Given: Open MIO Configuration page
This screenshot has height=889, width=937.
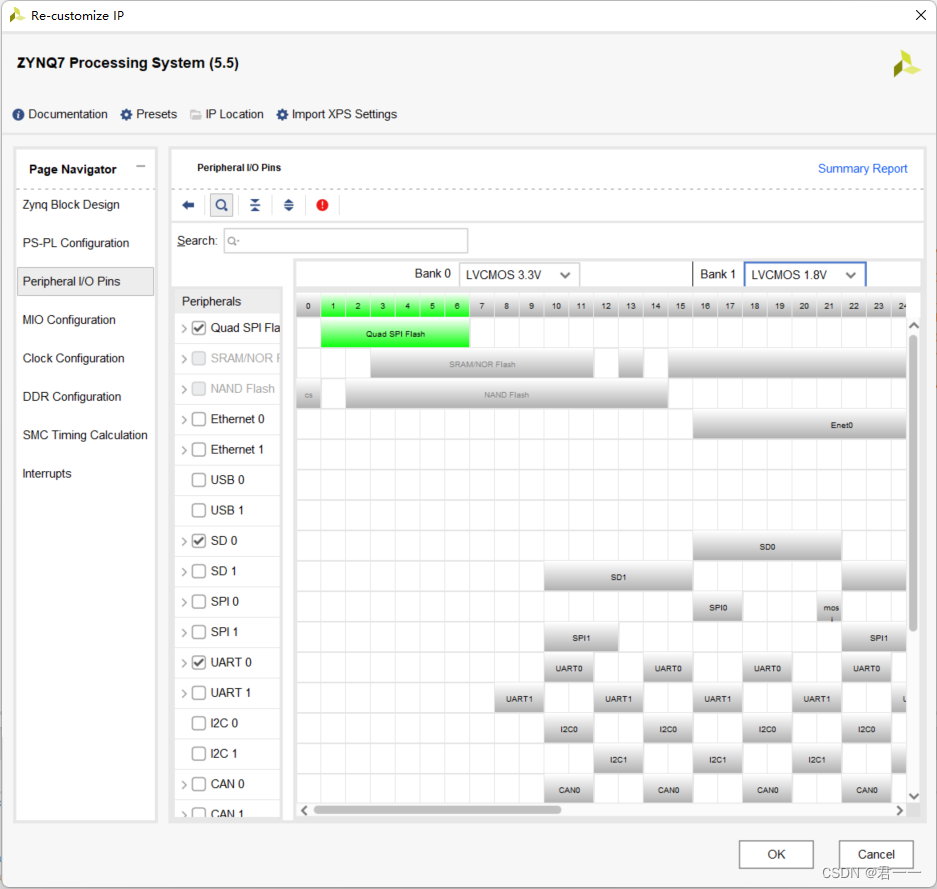Looking at the screenshot, I should pos(69,320).
